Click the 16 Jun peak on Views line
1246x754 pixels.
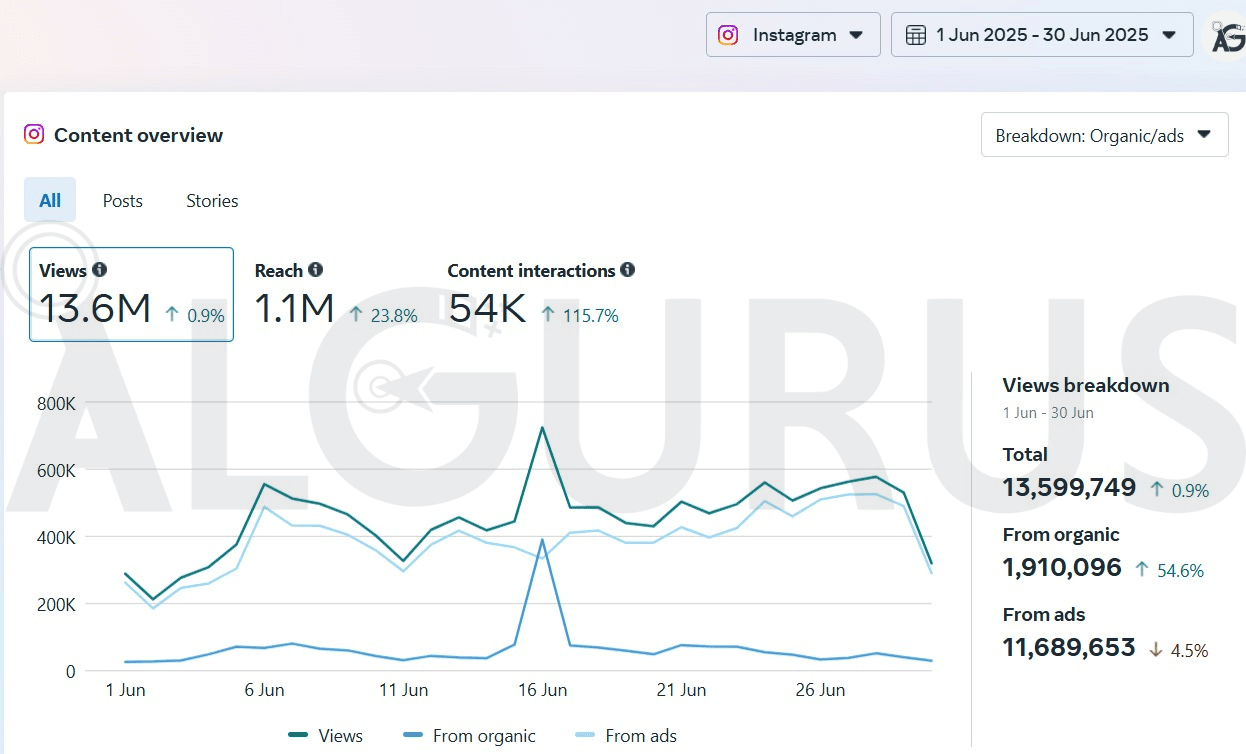coord(542,428)
